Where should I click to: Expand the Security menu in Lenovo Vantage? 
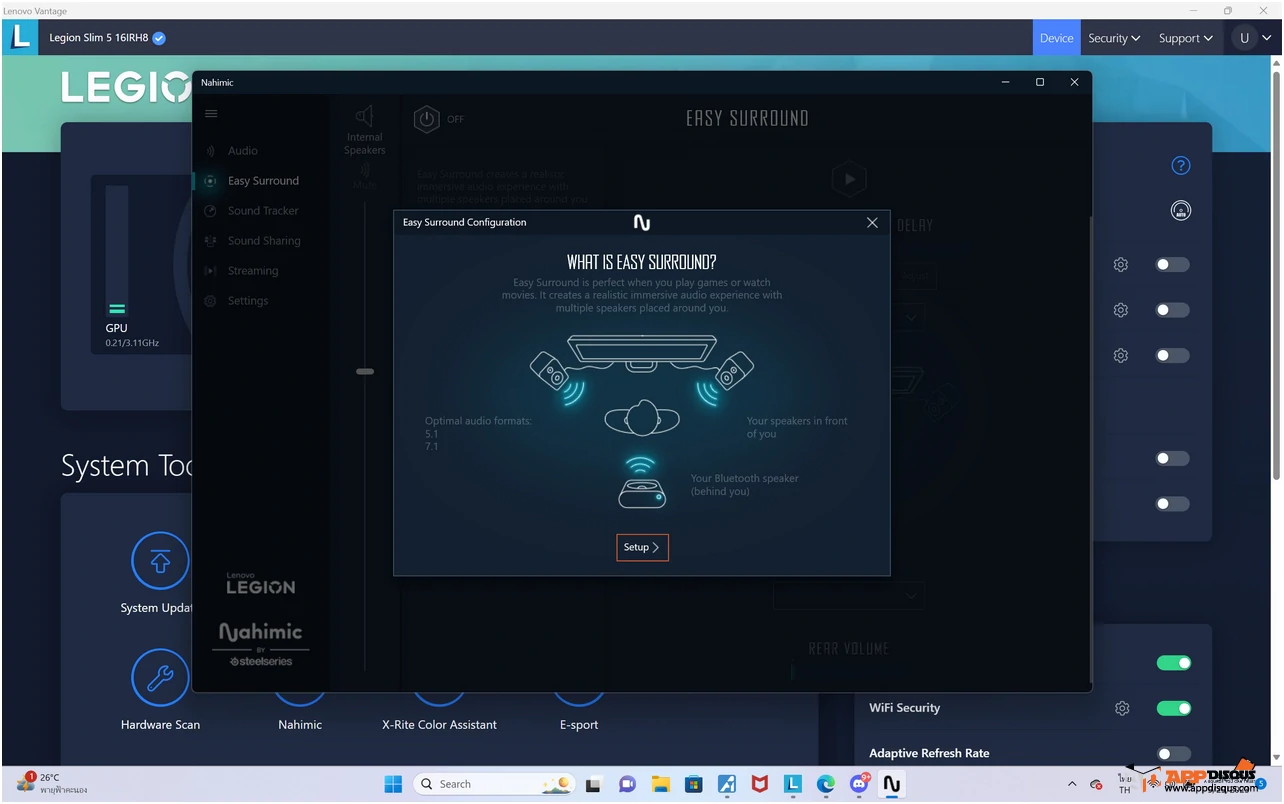pos(1114,38)
